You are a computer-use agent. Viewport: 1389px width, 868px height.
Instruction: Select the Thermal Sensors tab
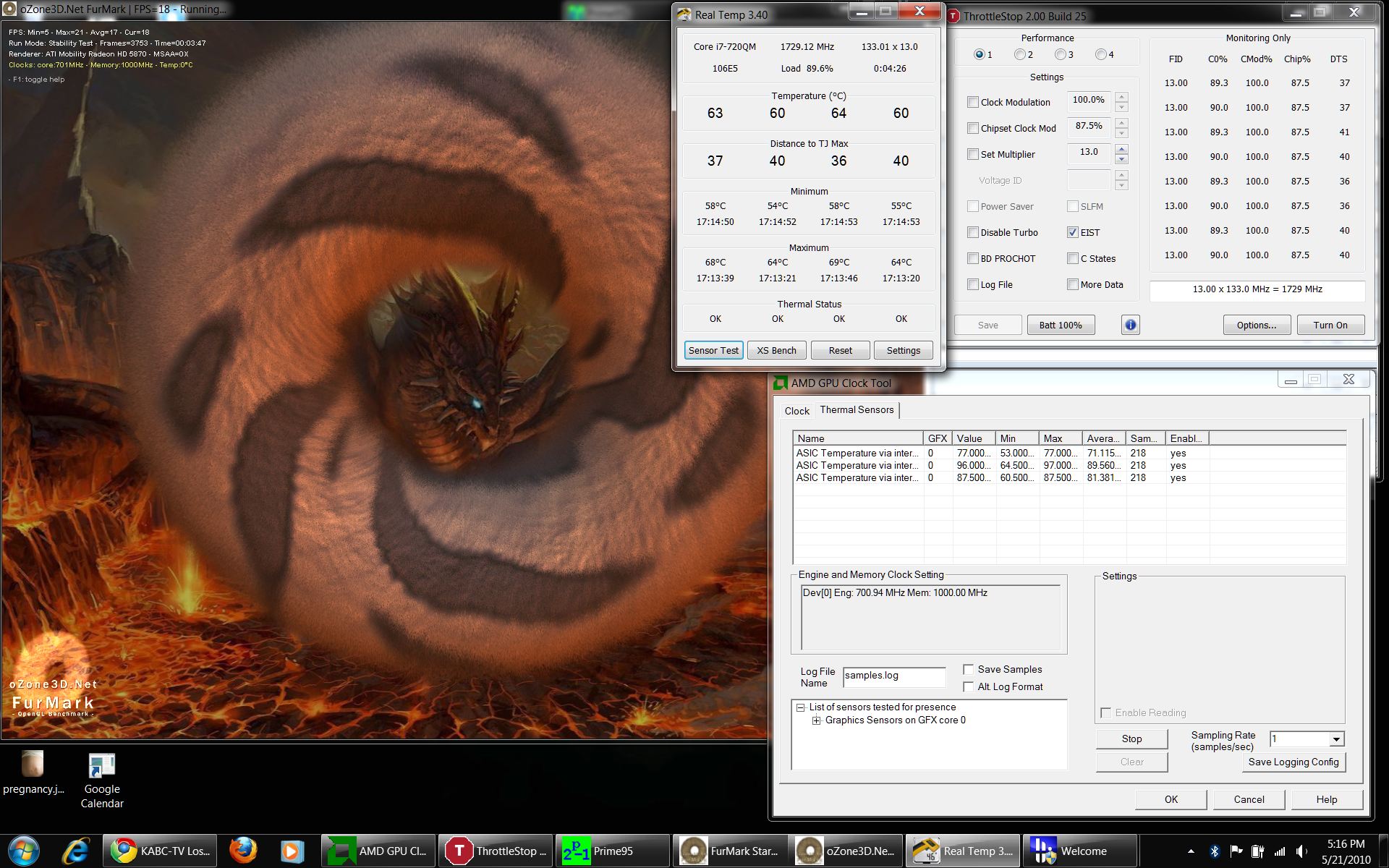click(857, 409)
